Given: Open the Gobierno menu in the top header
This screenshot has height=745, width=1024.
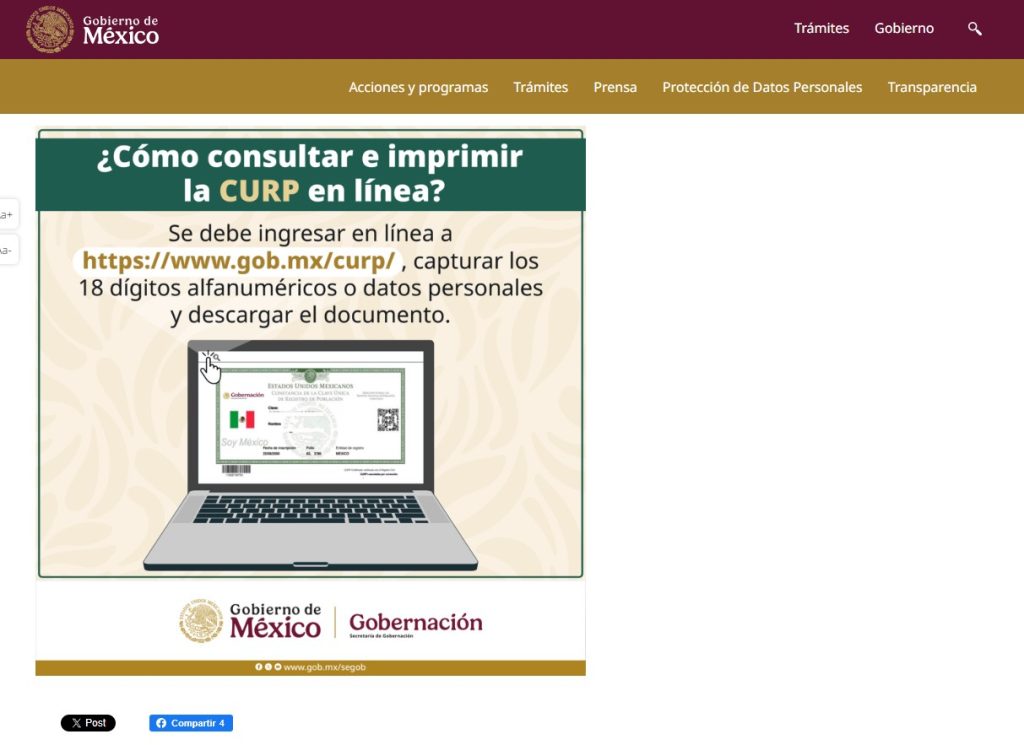Looking at the screenshot, I should pos(904,28).
